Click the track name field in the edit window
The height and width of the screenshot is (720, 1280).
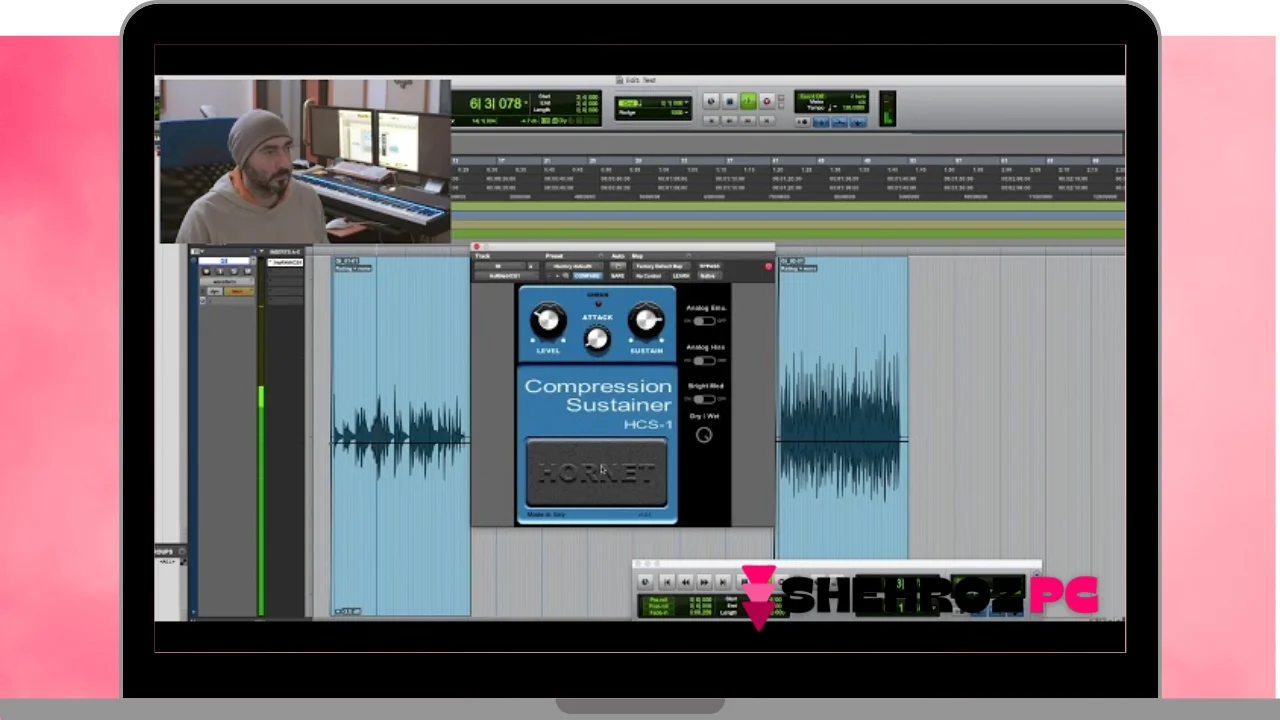tap(224, 261)
